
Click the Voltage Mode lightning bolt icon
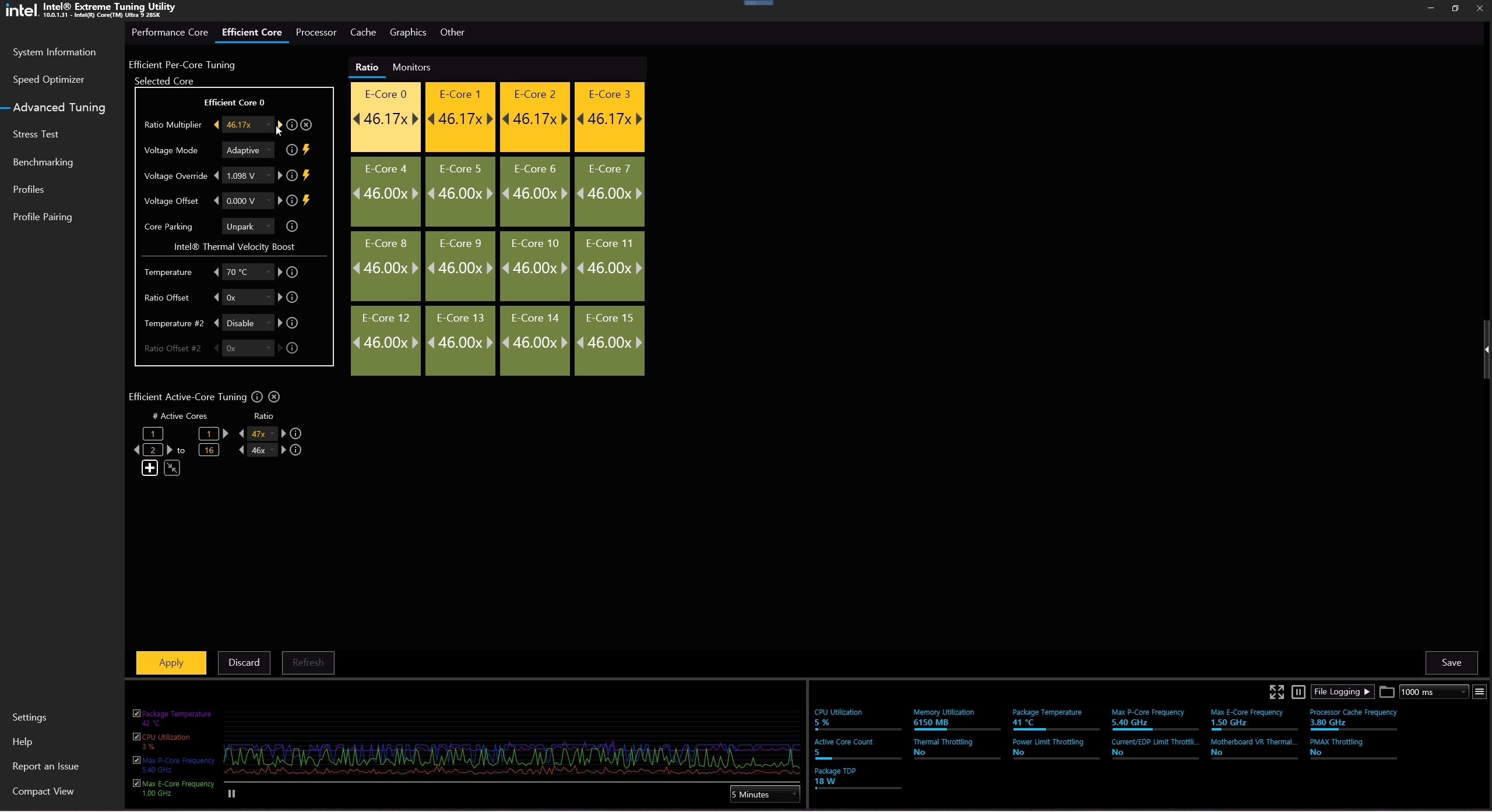point(306,150)
